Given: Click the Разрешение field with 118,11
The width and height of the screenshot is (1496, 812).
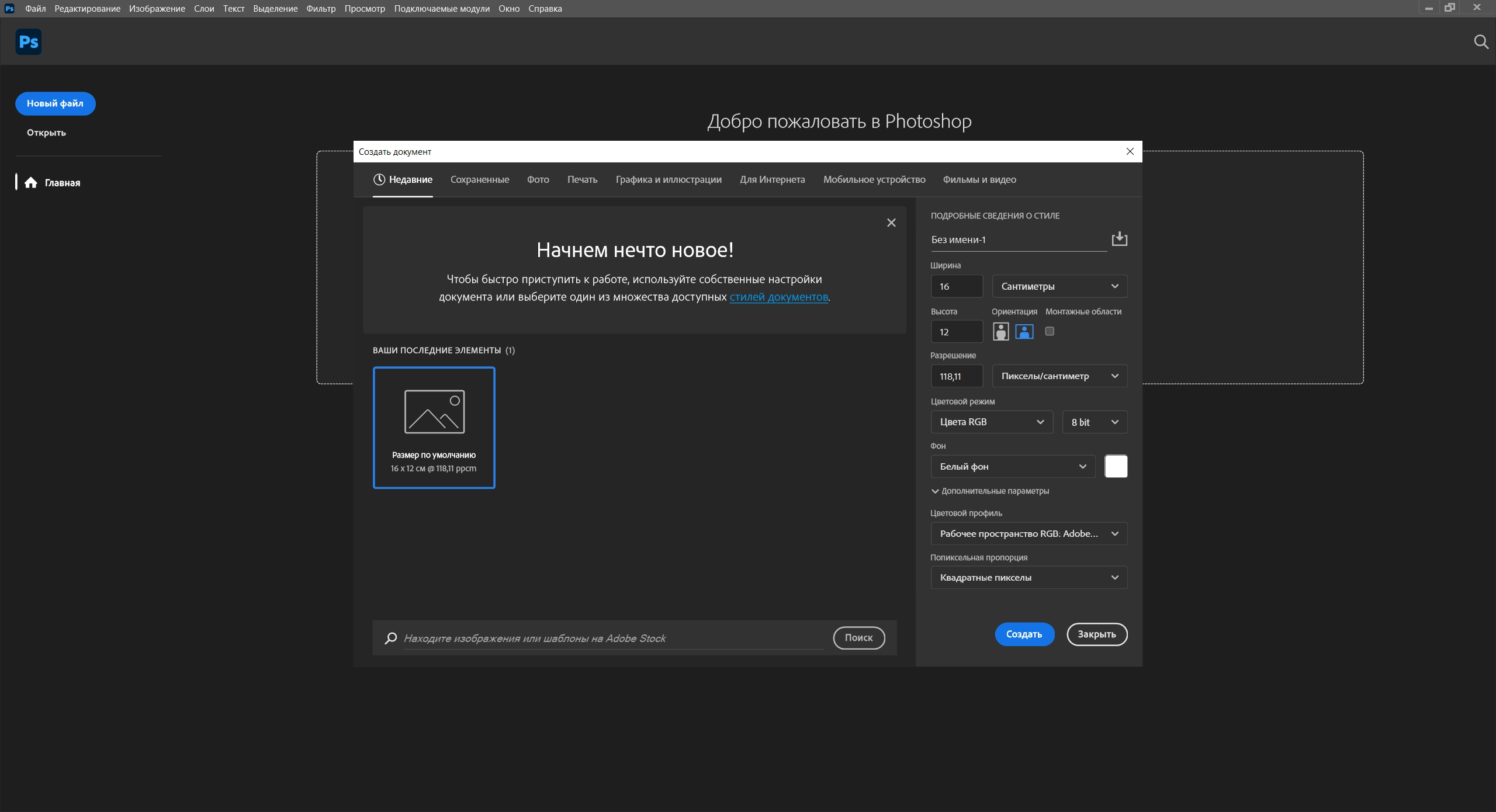Looking at the screenshot, I should pos(957,376).
